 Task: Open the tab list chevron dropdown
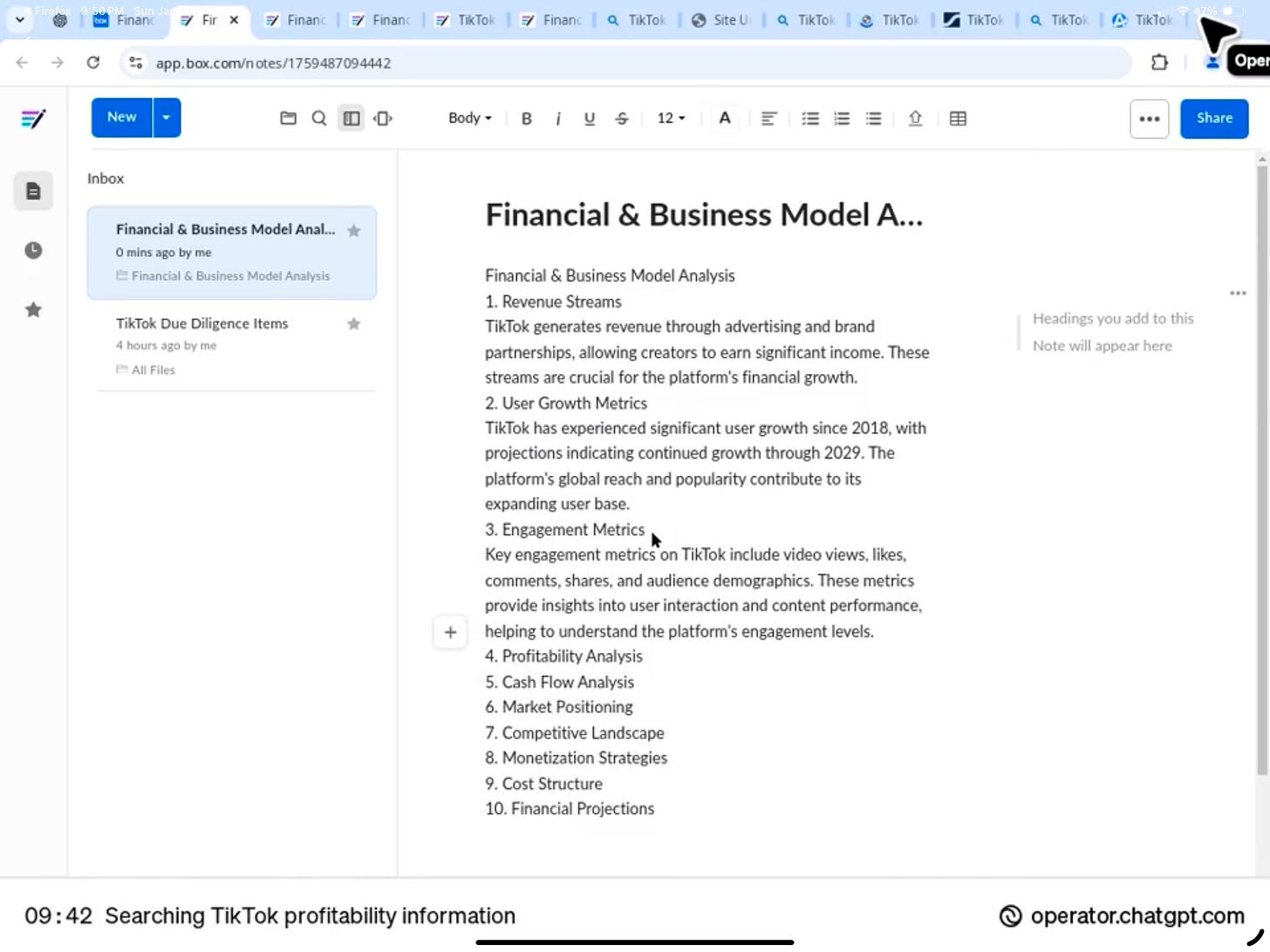click(19, 20)
